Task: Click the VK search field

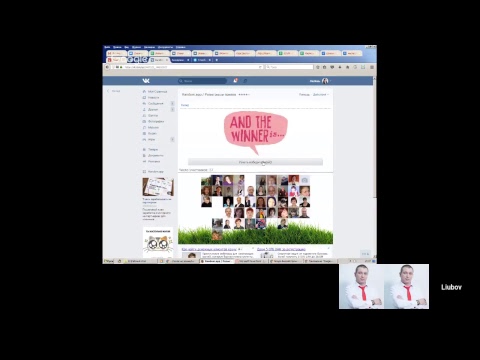Action: point(202,81)
